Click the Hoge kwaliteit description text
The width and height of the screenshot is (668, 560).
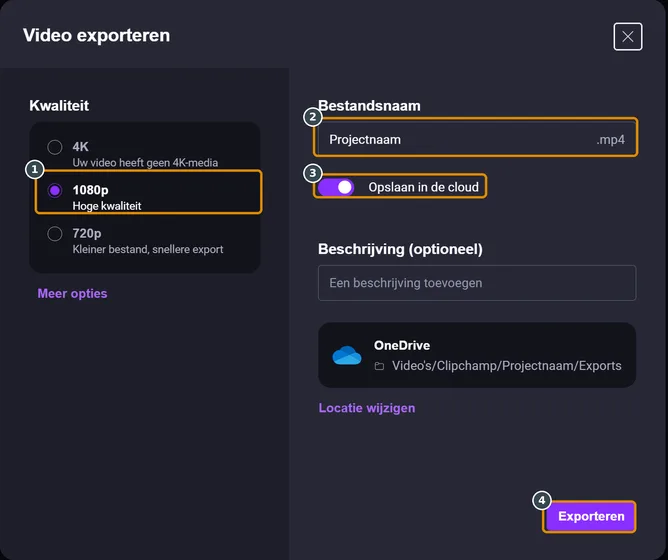pos(107,206)
